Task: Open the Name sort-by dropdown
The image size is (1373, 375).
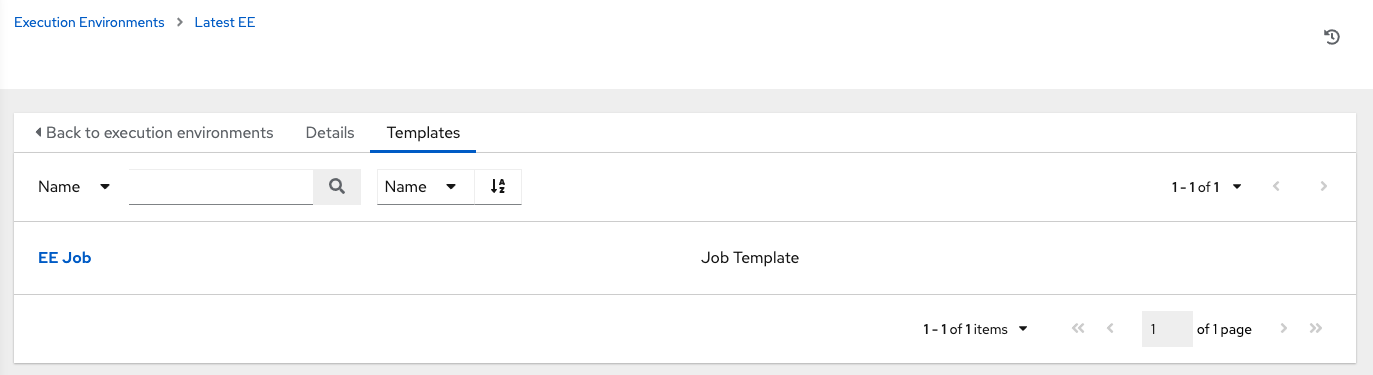Action: click(x=422, y=187)
